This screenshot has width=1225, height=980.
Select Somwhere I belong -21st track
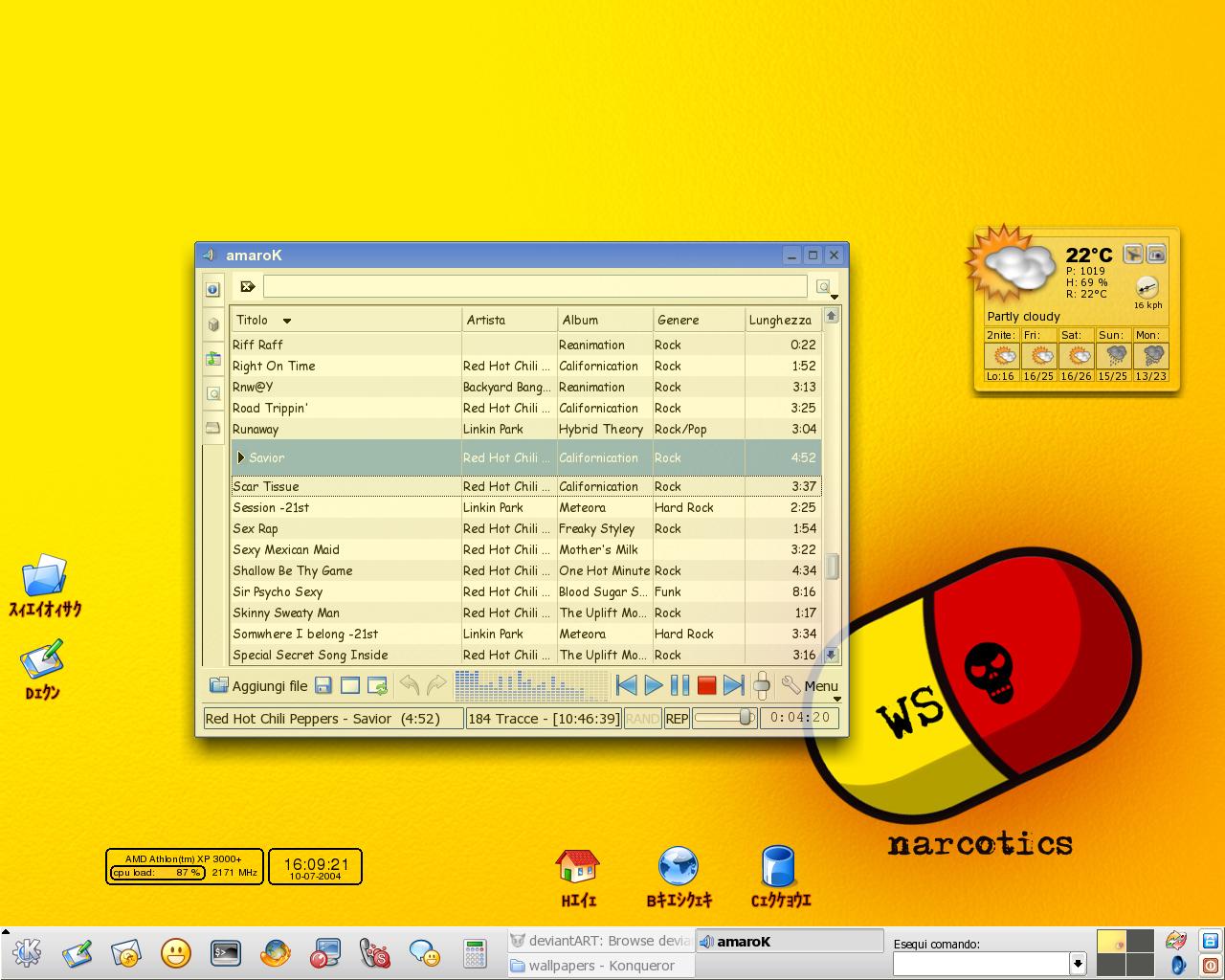coord(525,634)
